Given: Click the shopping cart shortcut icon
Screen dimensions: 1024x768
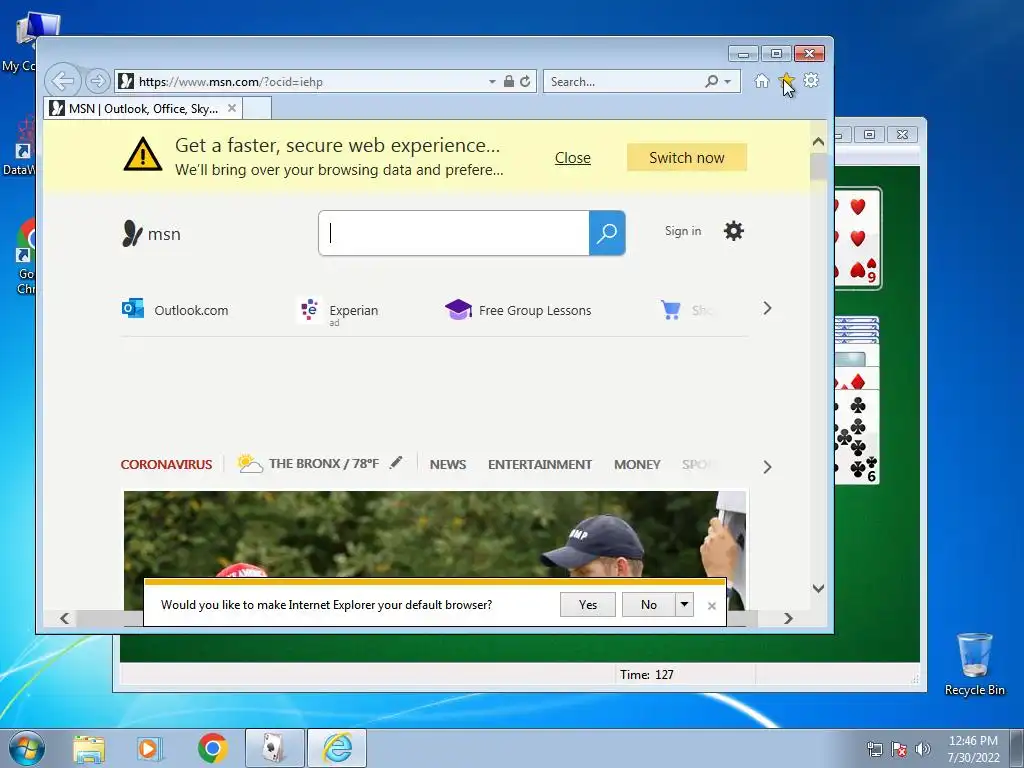Looking at the screenshot, I should pos(671,310).
